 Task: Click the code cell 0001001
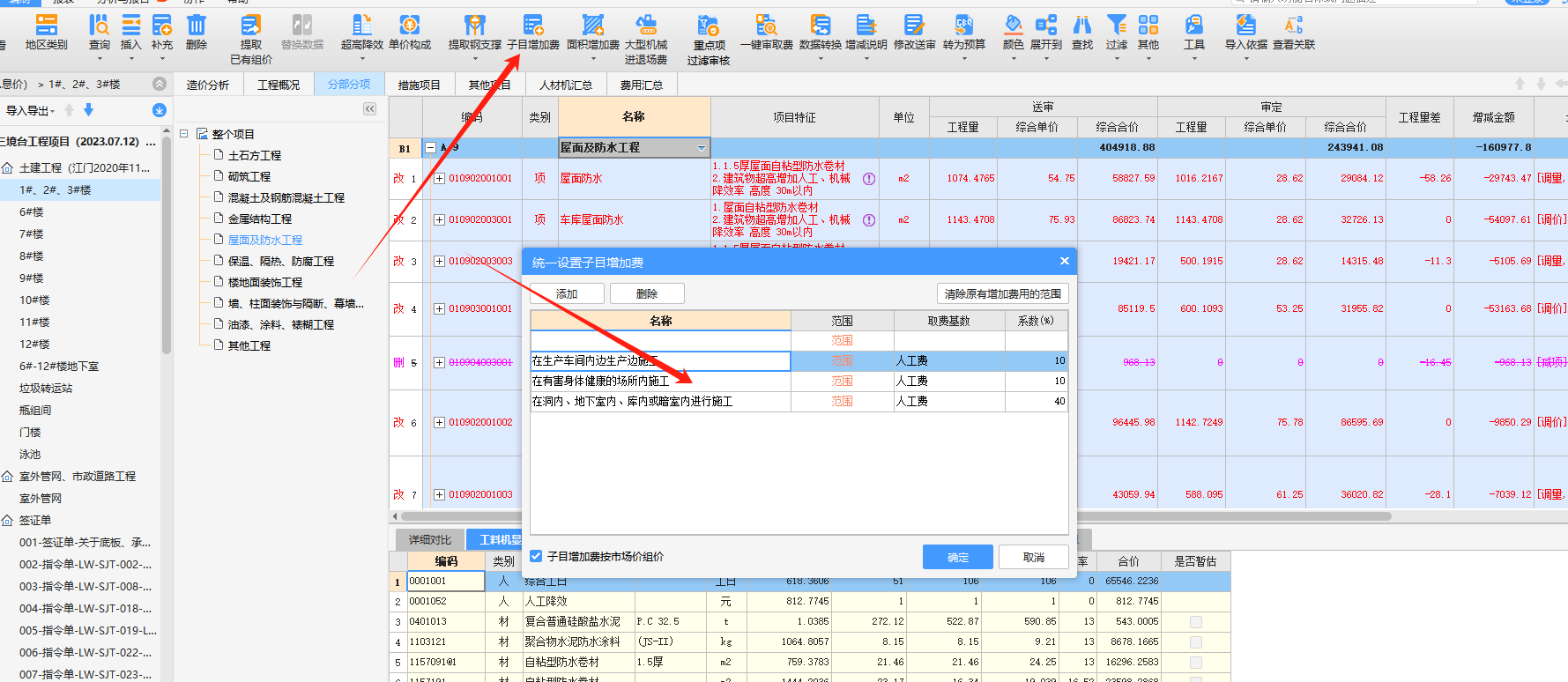(445, 581)
